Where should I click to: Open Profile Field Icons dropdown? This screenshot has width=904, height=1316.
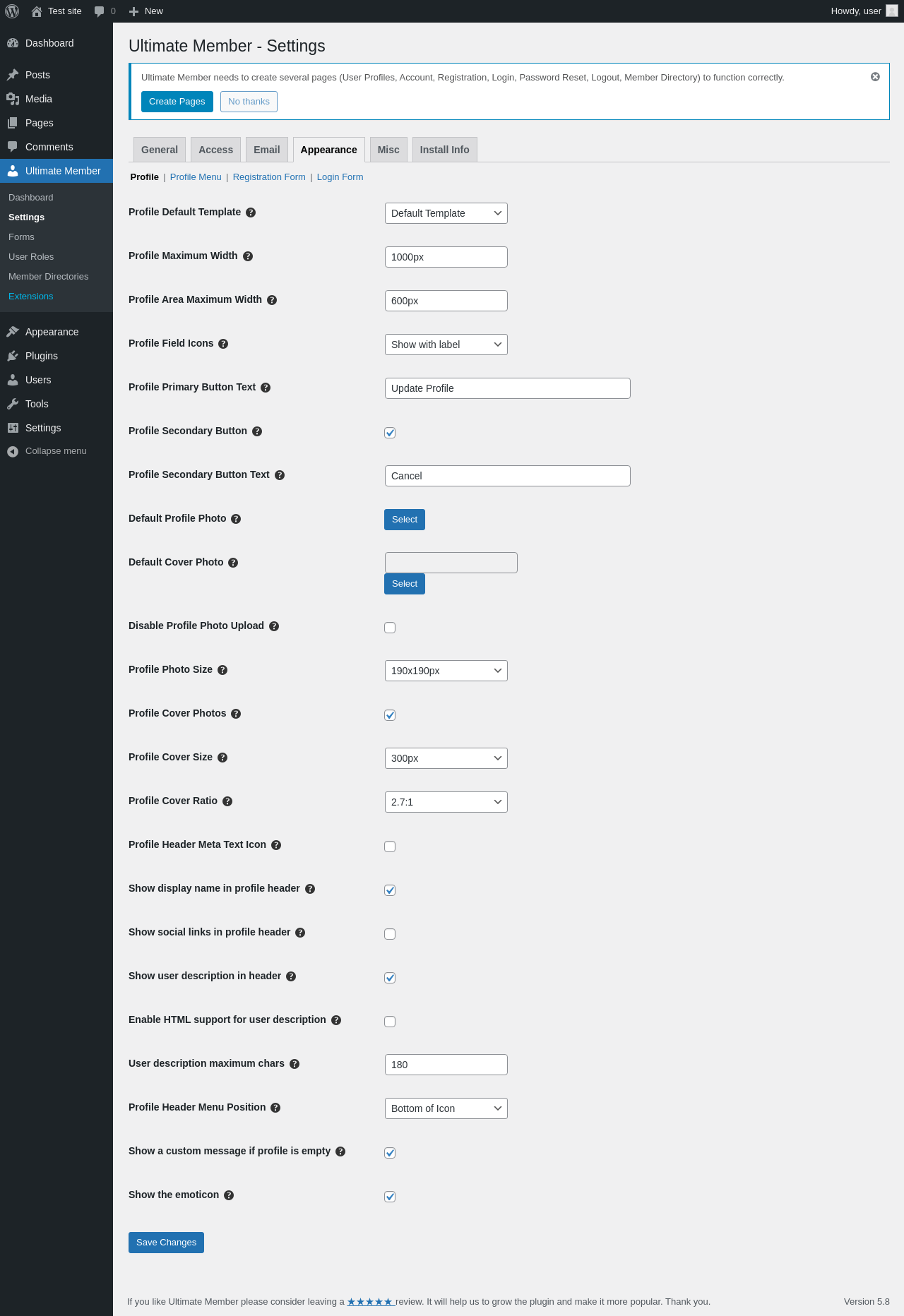tap(446, 345)
